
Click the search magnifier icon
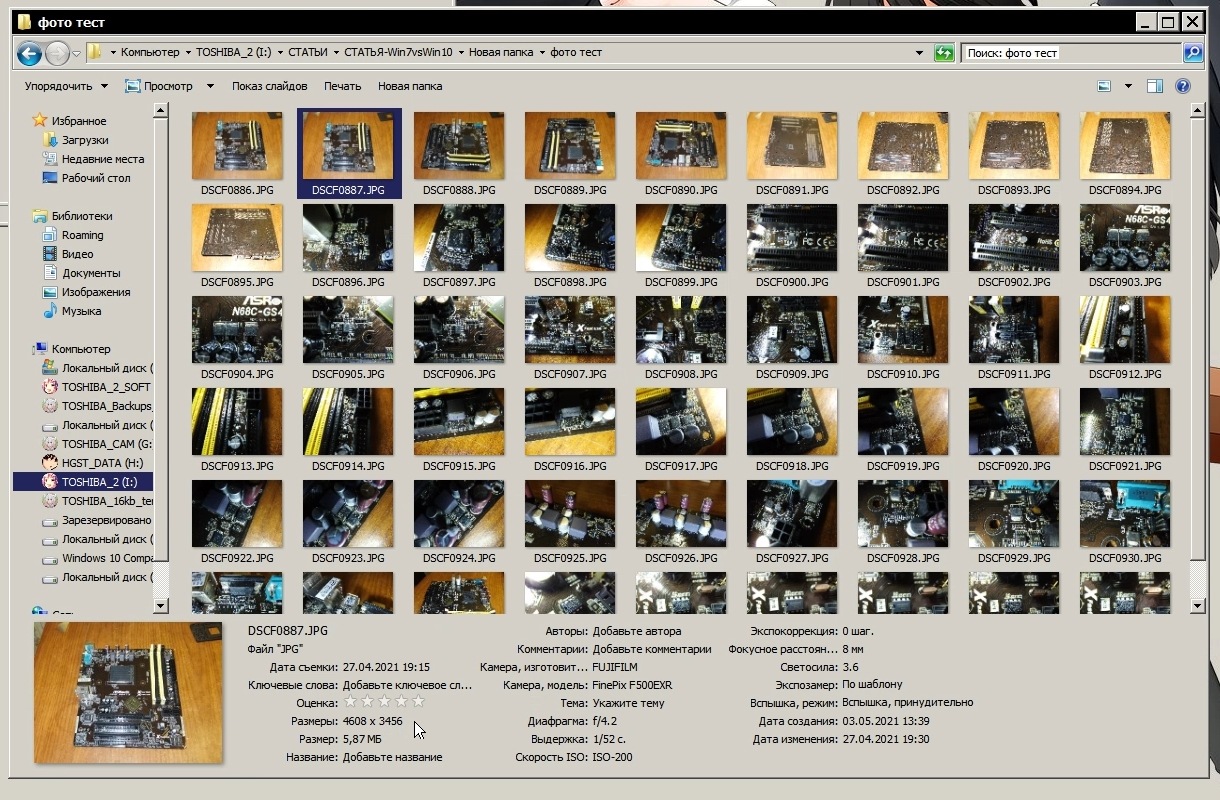click(1192, 53)
